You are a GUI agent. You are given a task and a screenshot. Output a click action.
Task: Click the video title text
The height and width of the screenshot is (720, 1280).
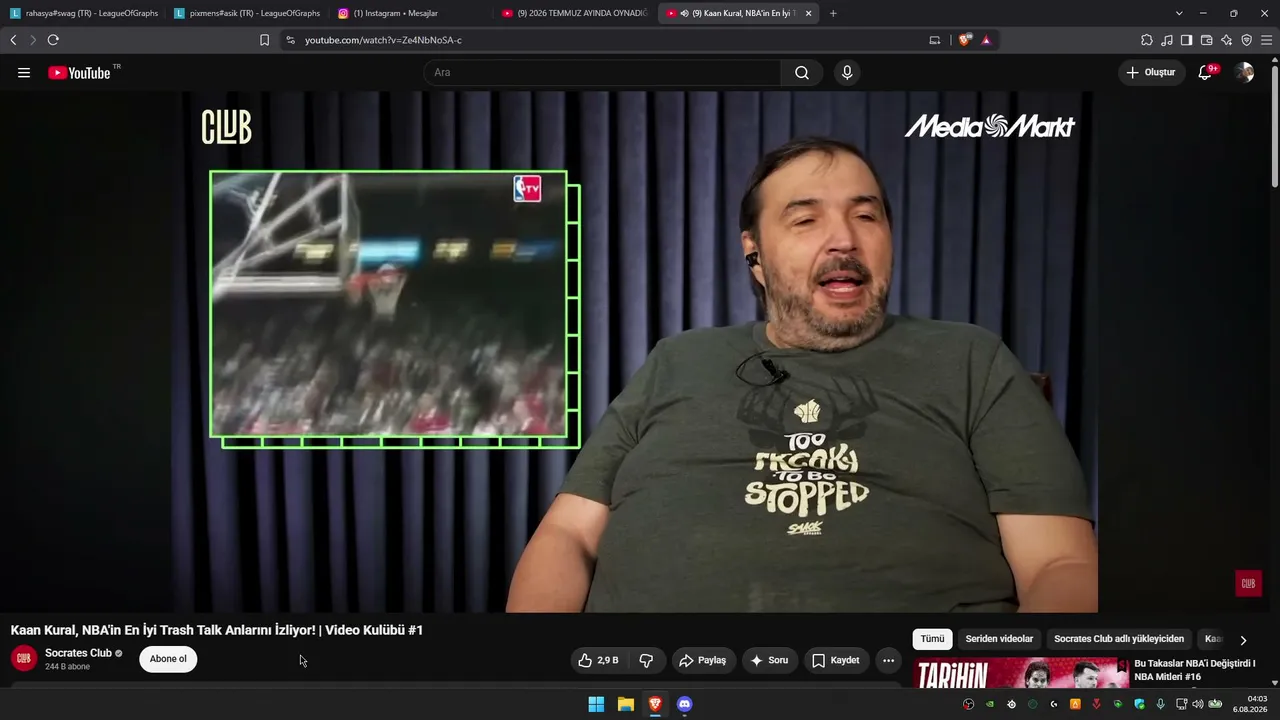[x=217, y=630]
